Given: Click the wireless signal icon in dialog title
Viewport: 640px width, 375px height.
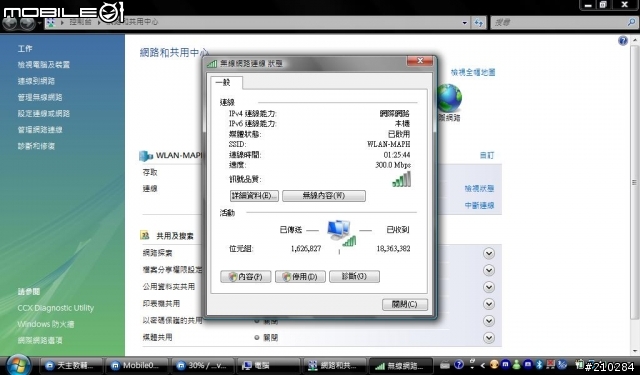Looking at the screenshot, I should click(212, 64).
